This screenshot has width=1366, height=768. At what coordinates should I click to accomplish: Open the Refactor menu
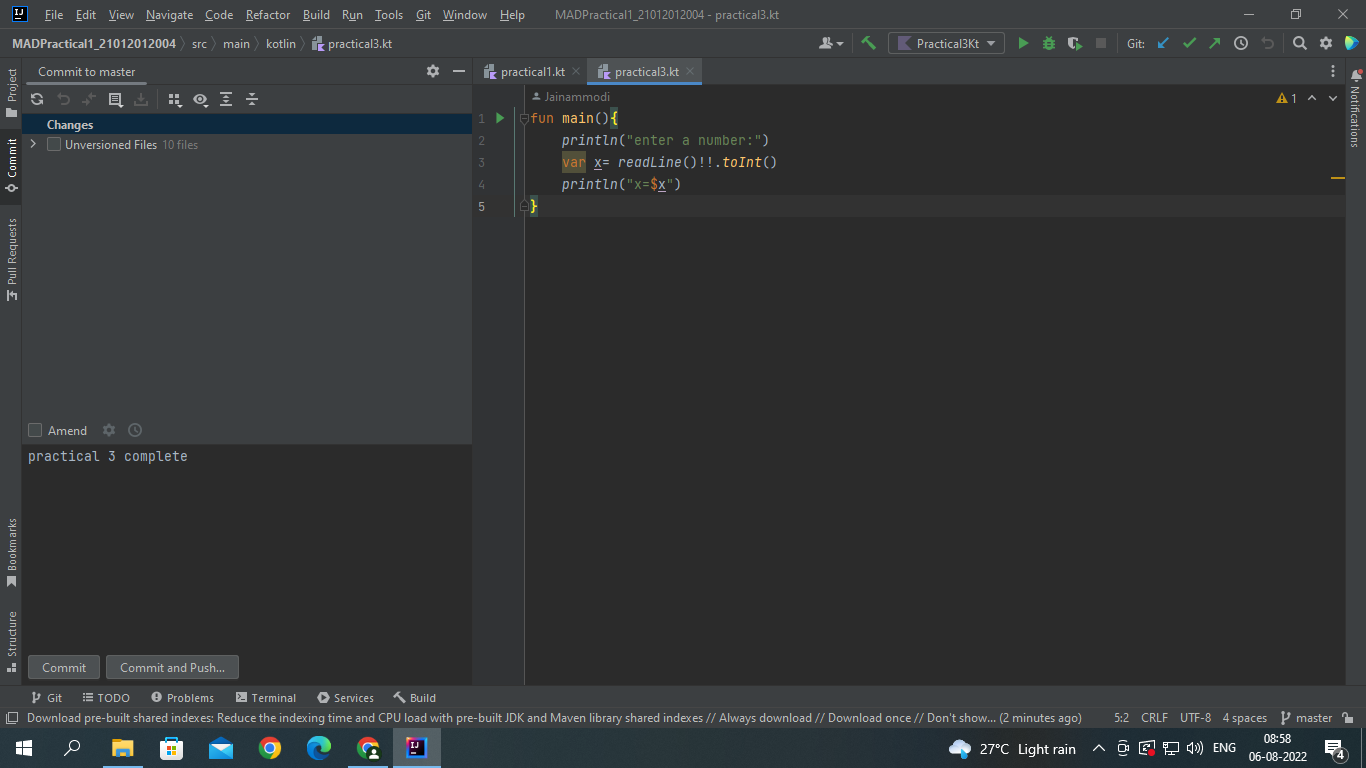[268, 15]
